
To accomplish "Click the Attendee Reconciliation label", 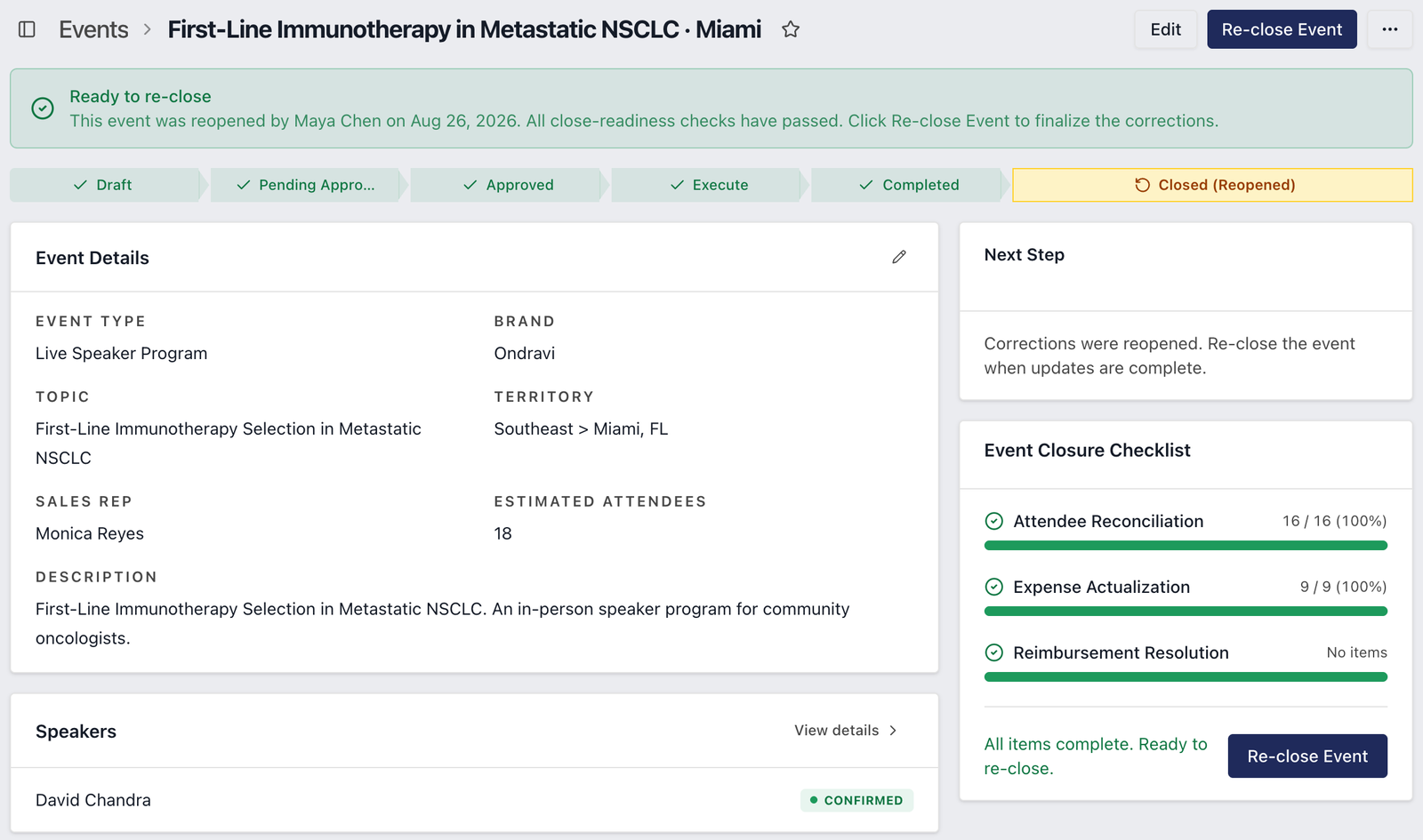I will coord(1108,521).
